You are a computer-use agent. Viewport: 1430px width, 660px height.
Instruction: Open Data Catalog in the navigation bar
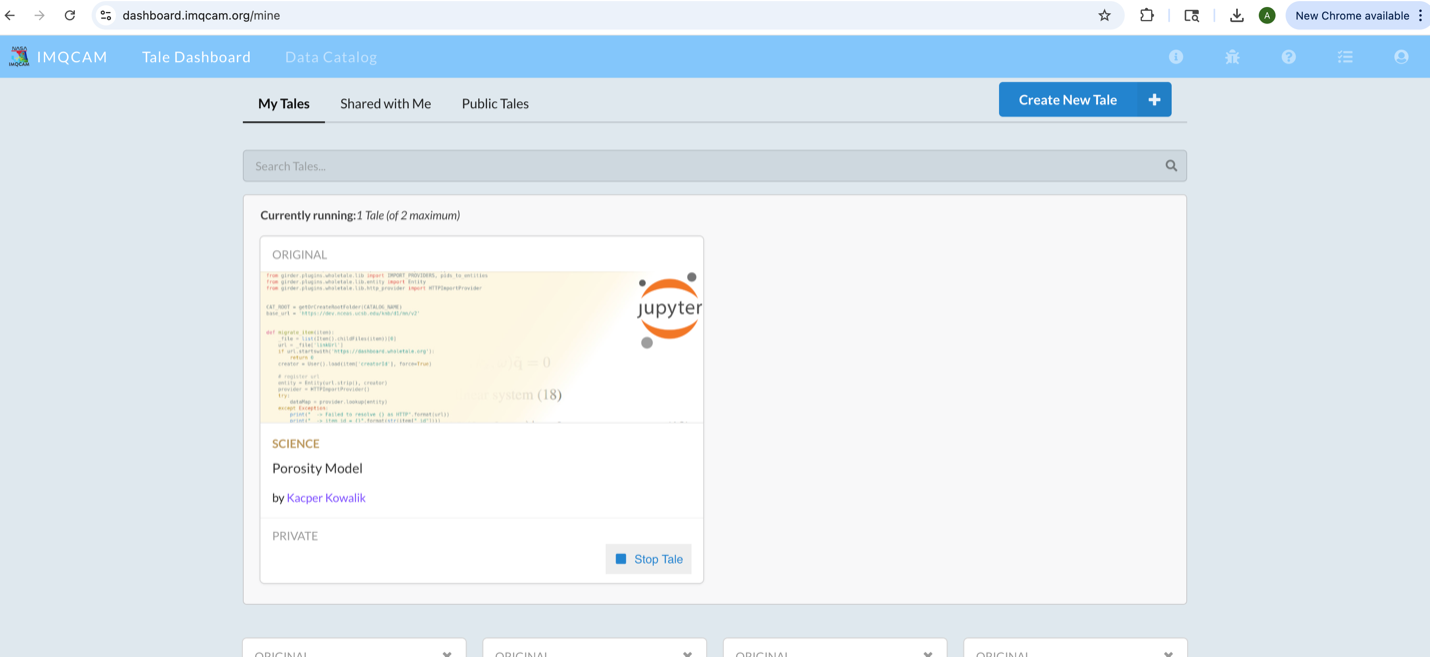pos(331,57)
